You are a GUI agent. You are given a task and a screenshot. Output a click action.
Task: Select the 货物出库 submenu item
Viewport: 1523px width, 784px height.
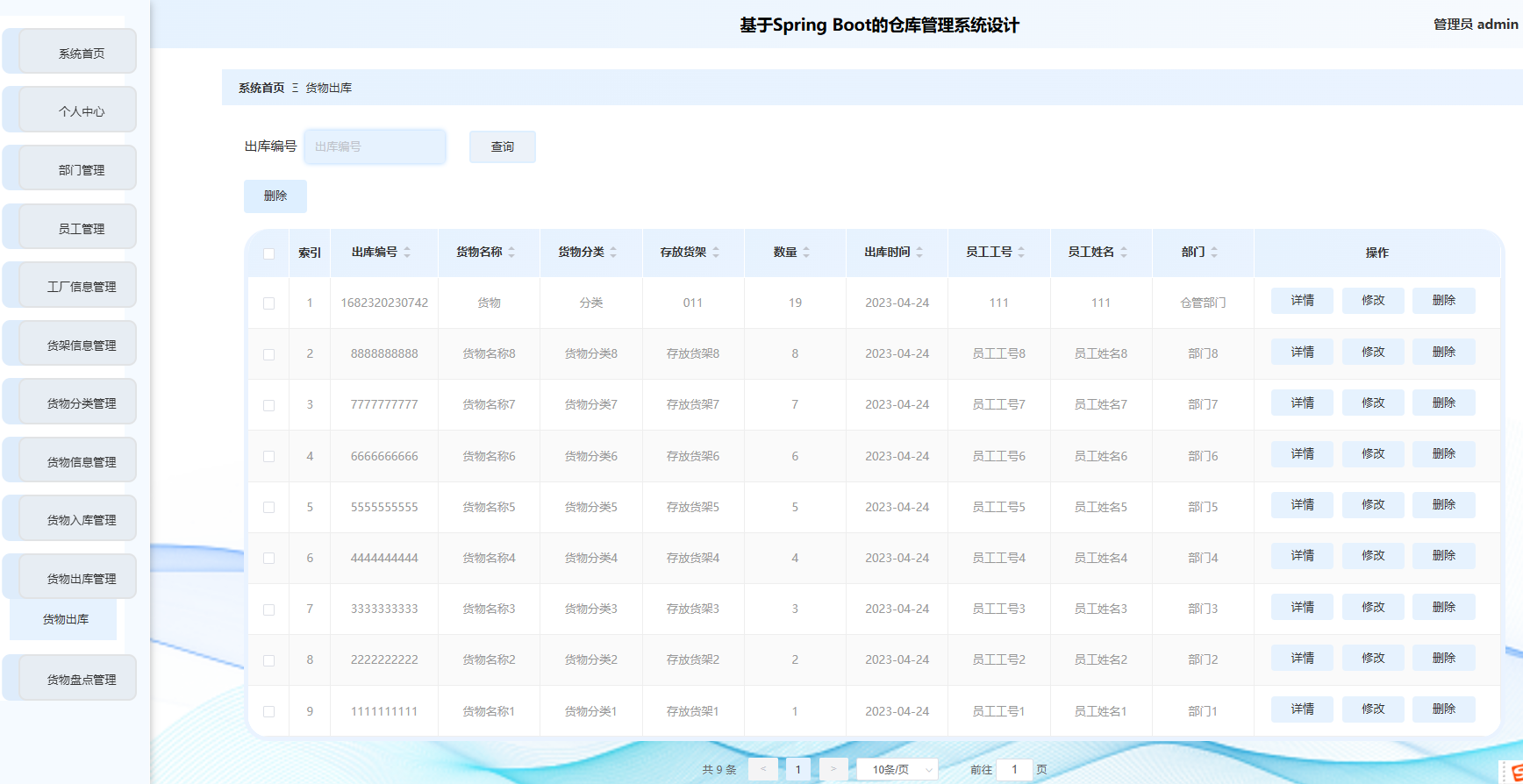point(66,619)
